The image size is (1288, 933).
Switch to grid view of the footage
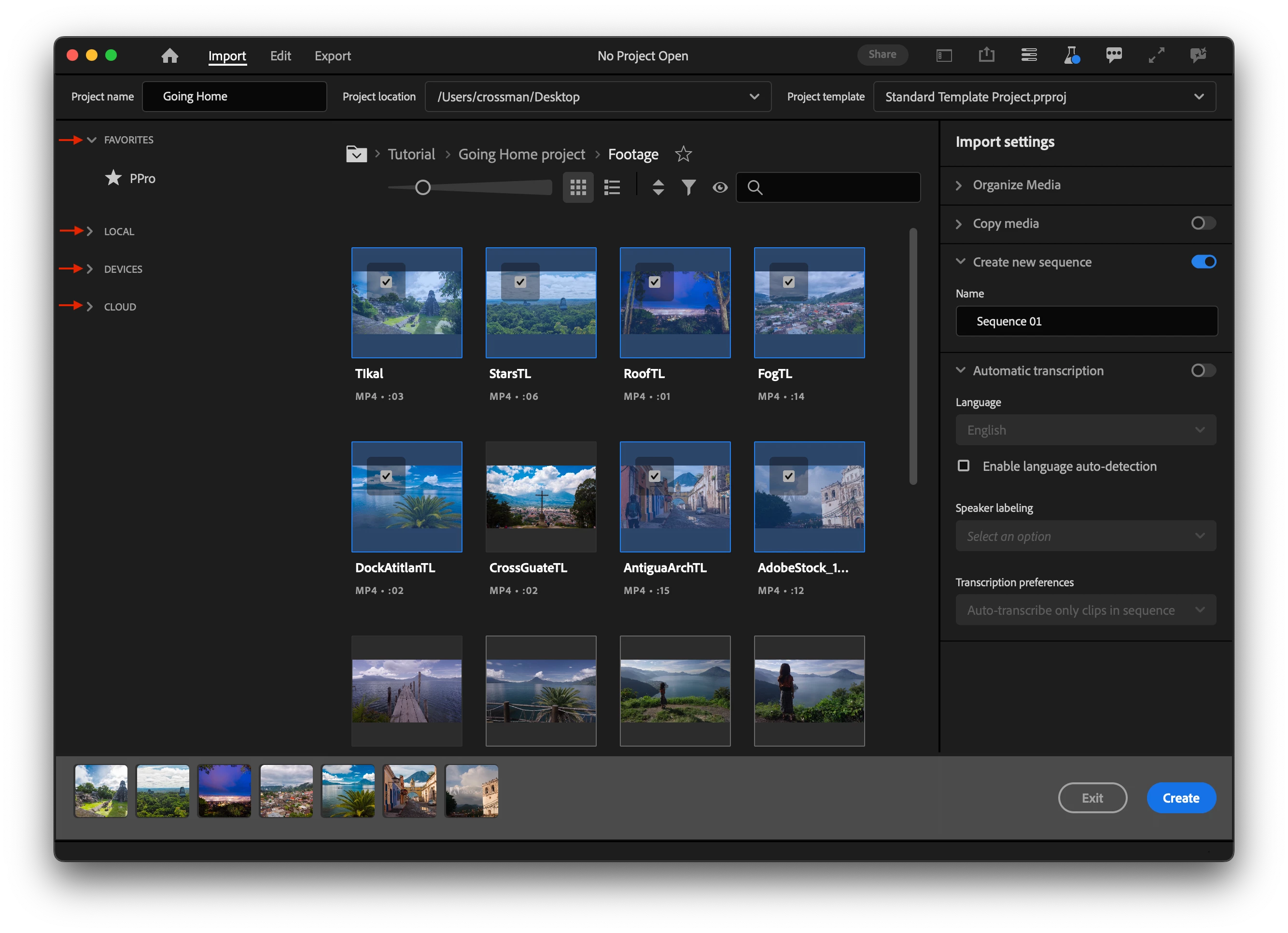point(577,187)
